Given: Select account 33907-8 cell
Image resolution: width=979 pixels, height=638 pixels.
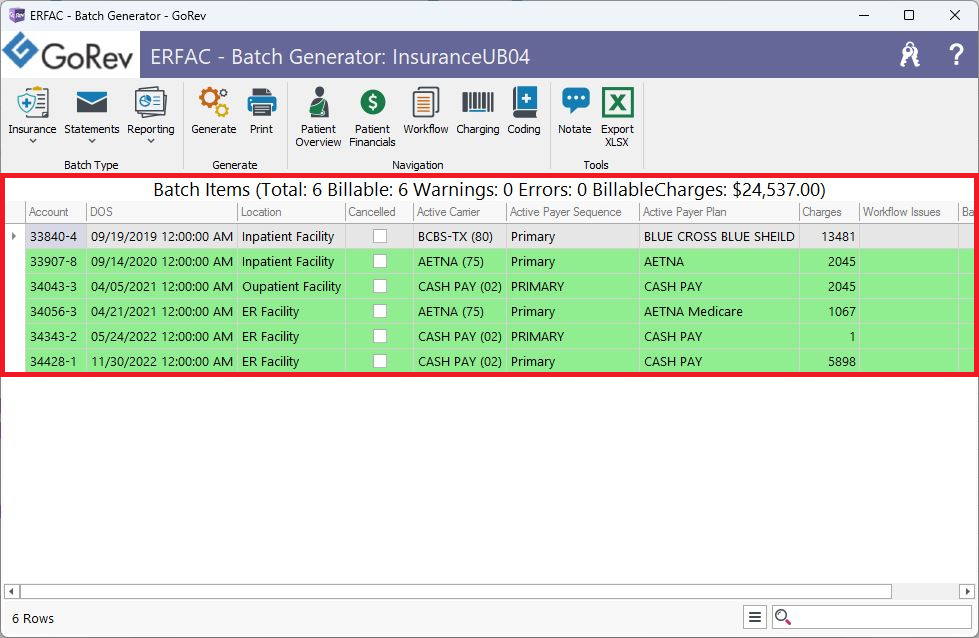Looking at the screenshot, I should pos(56,262).
